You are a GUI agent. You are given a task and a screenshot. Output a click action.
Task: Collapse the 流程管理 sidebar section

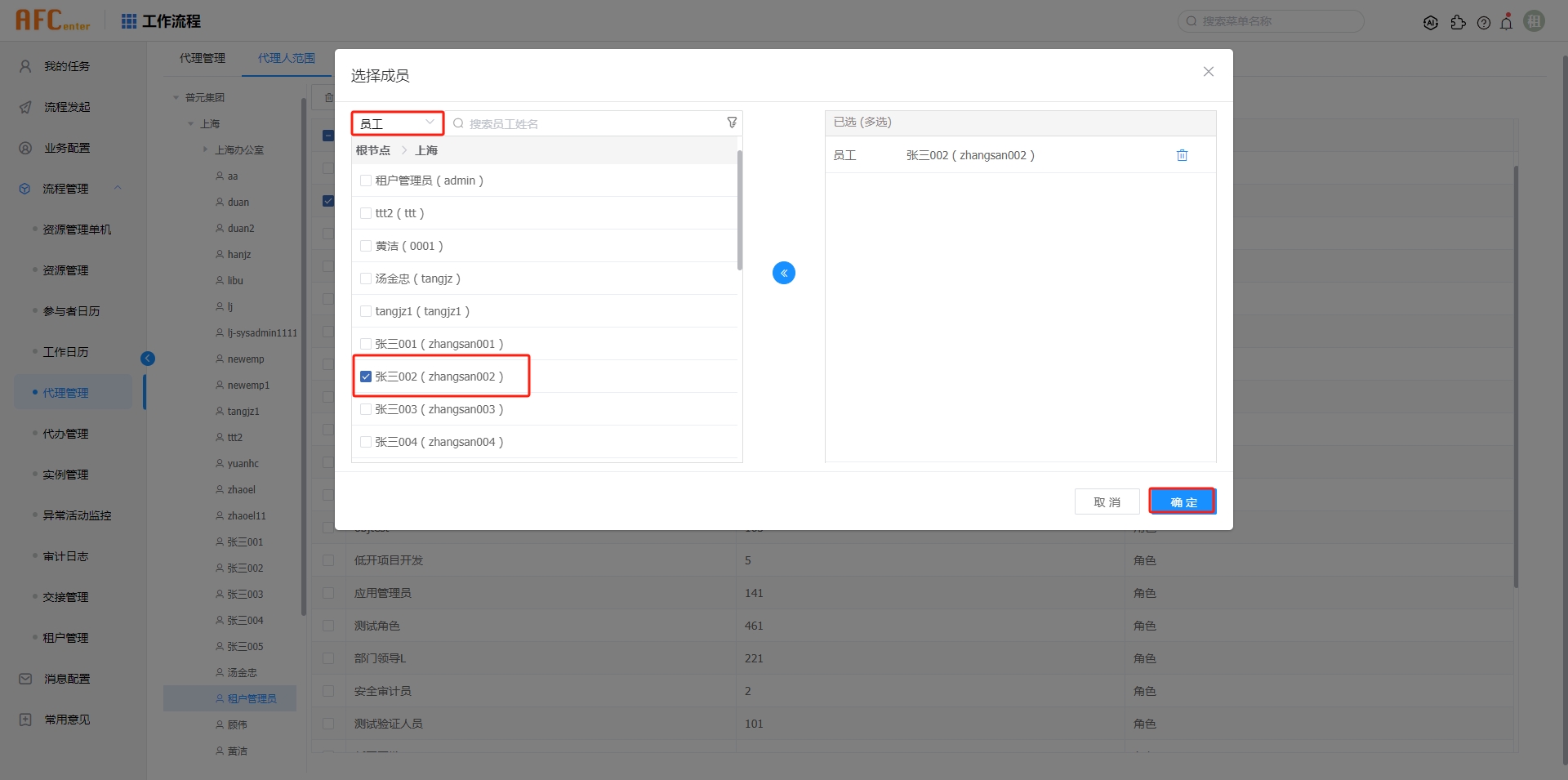point(118,188)
